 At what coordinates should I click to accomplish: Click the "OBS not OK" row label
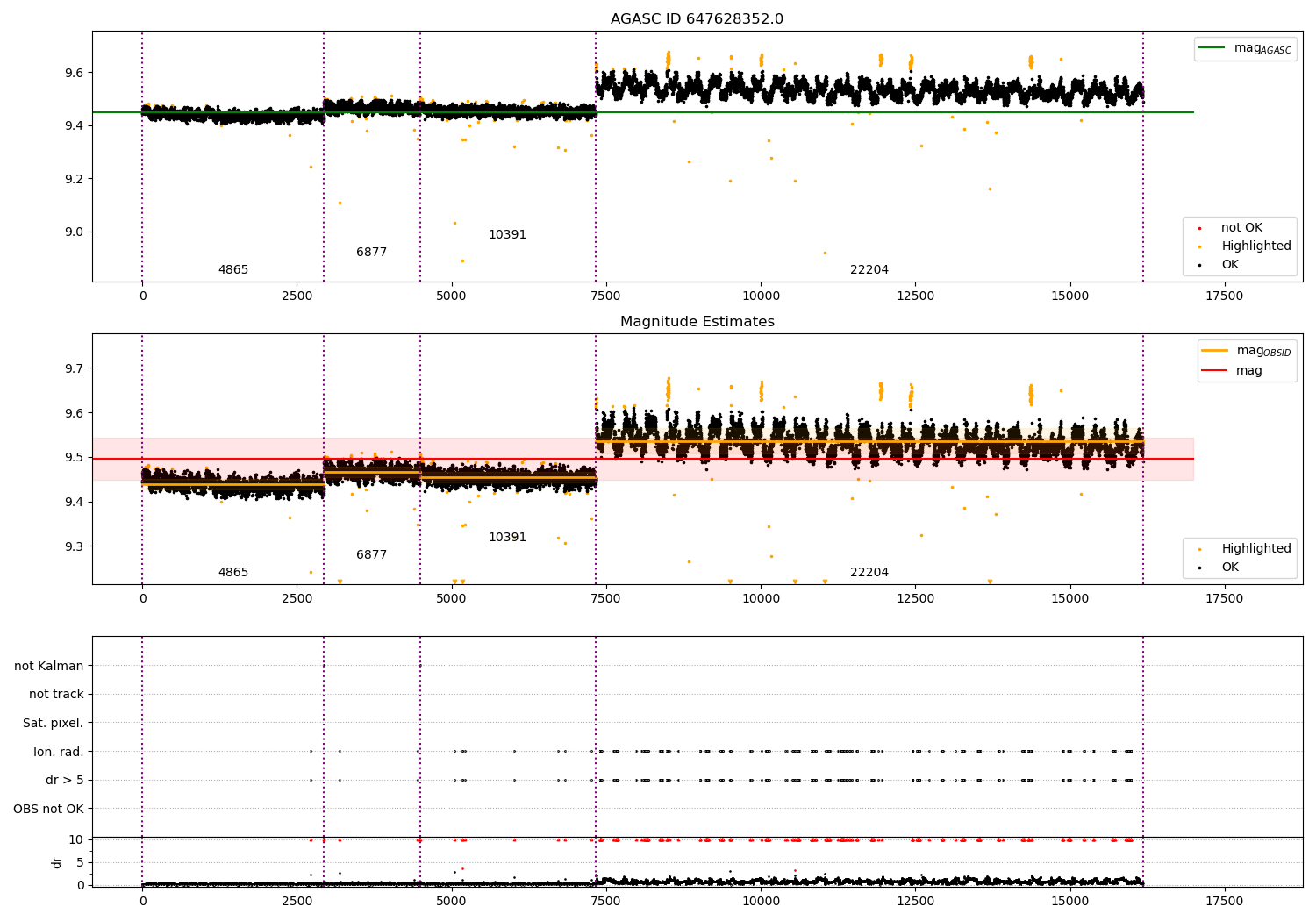(x=49, y=809)
